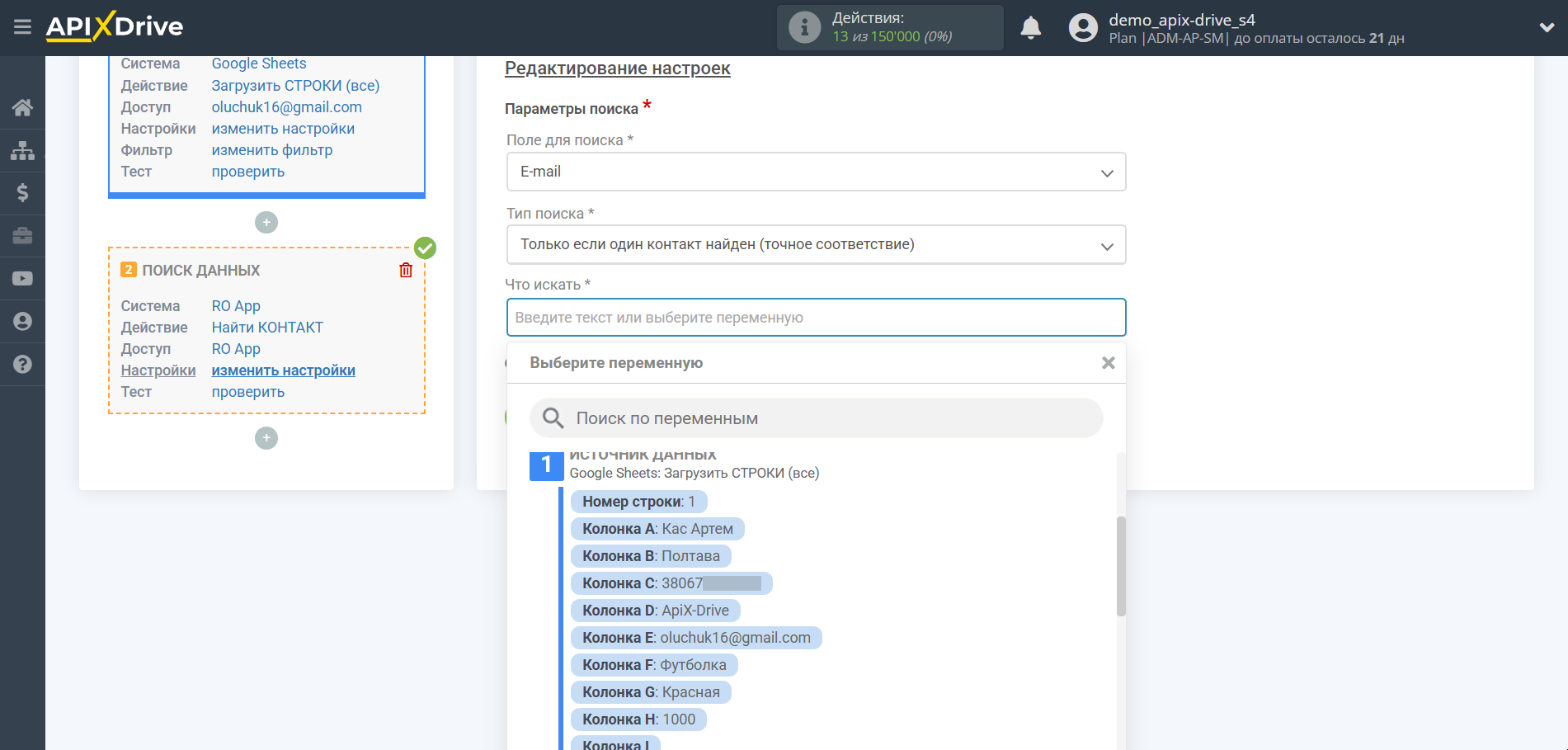Click inside the Поиск по переменным search box
This screenshot has height=750, width=1568.
(816, 418)
